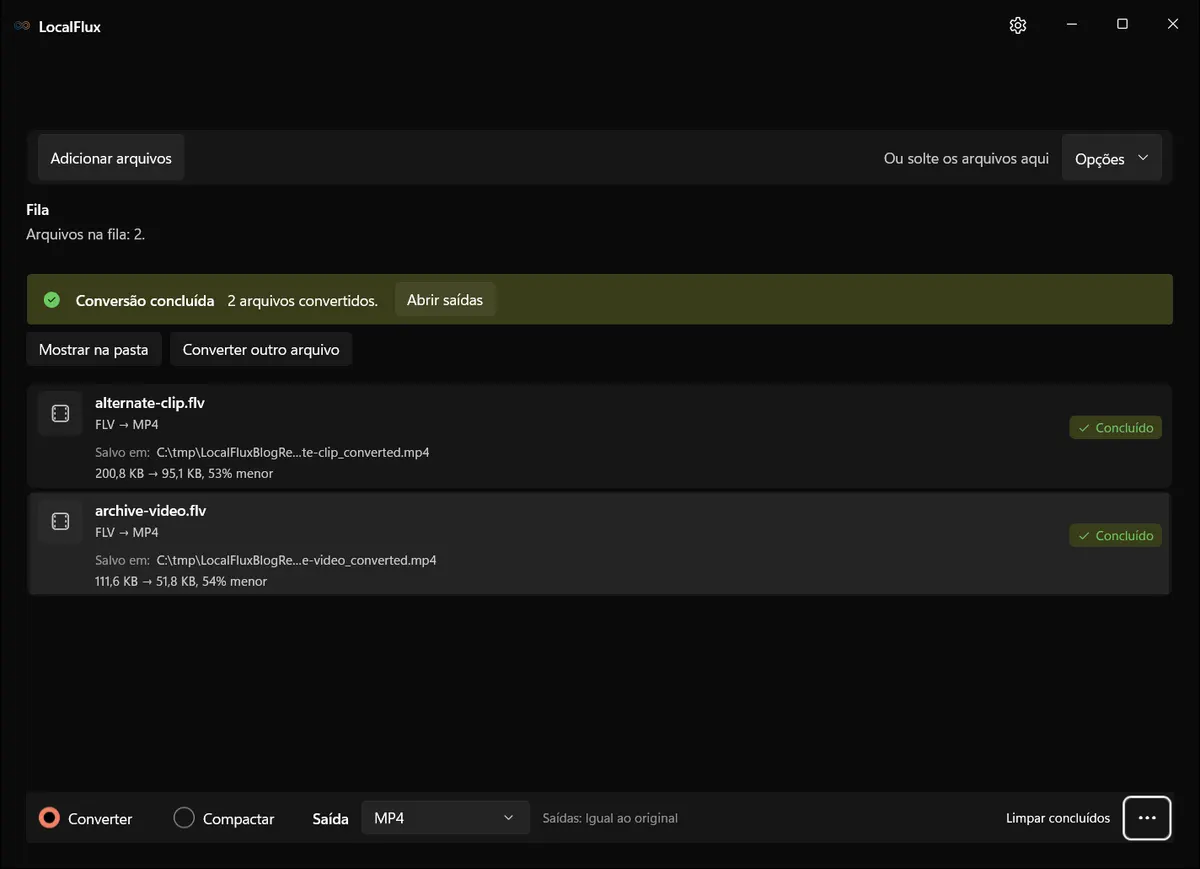1200x869 pixels.
Task: Open settings gear in title bar
Action: tap(1018, 26)
